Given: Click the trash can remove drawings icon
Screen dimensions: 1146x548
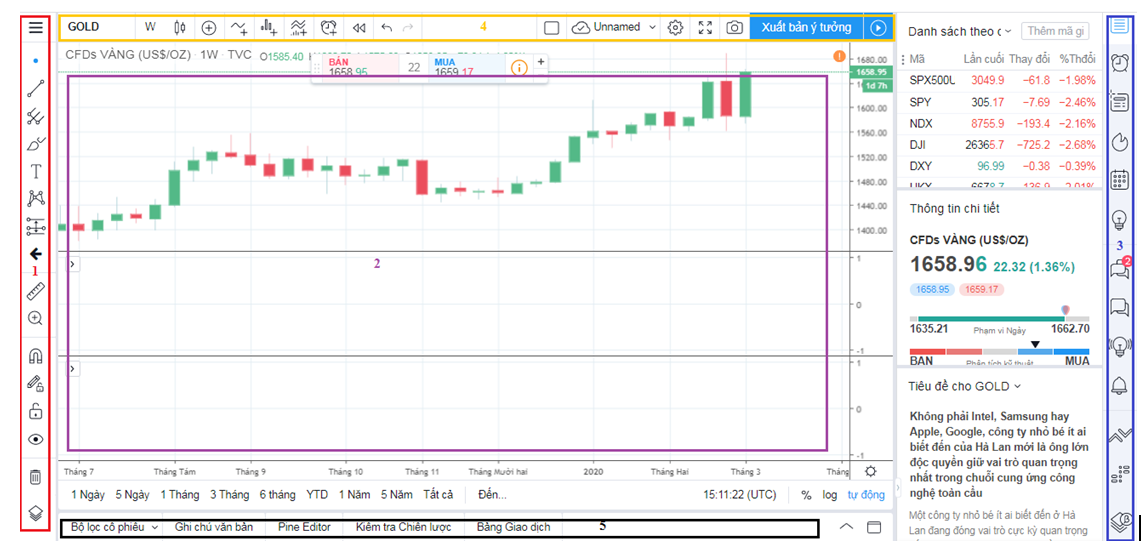Looking at the screenshot, I should click(35, 478).
